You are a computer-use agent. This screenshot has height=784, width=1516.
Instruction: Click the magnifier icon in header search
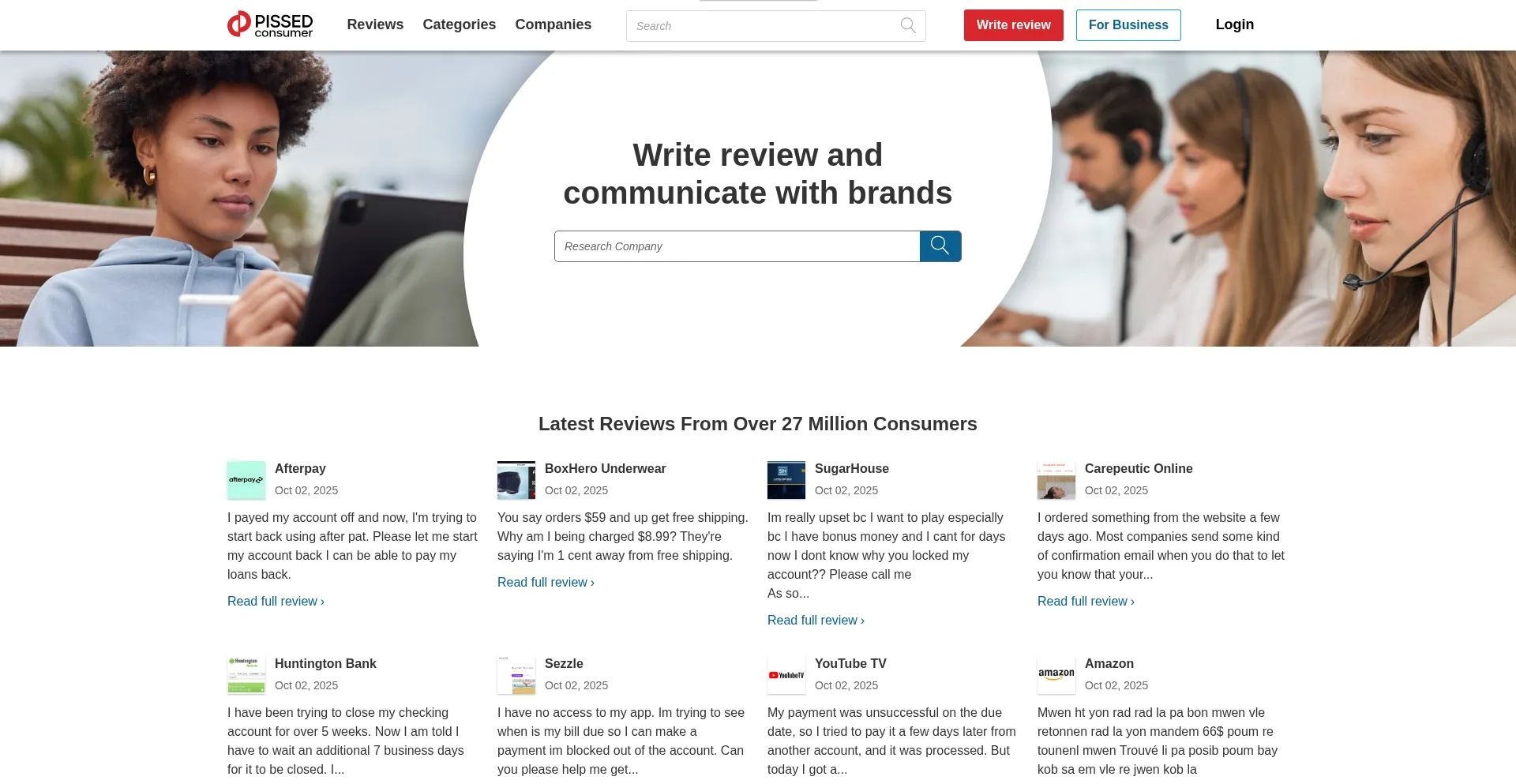point(908,25)
